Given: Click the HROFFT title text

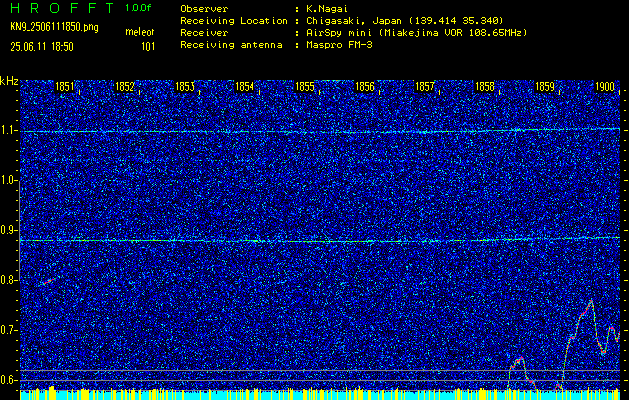Looking at the screenshot, I should (x=61, y=8).
